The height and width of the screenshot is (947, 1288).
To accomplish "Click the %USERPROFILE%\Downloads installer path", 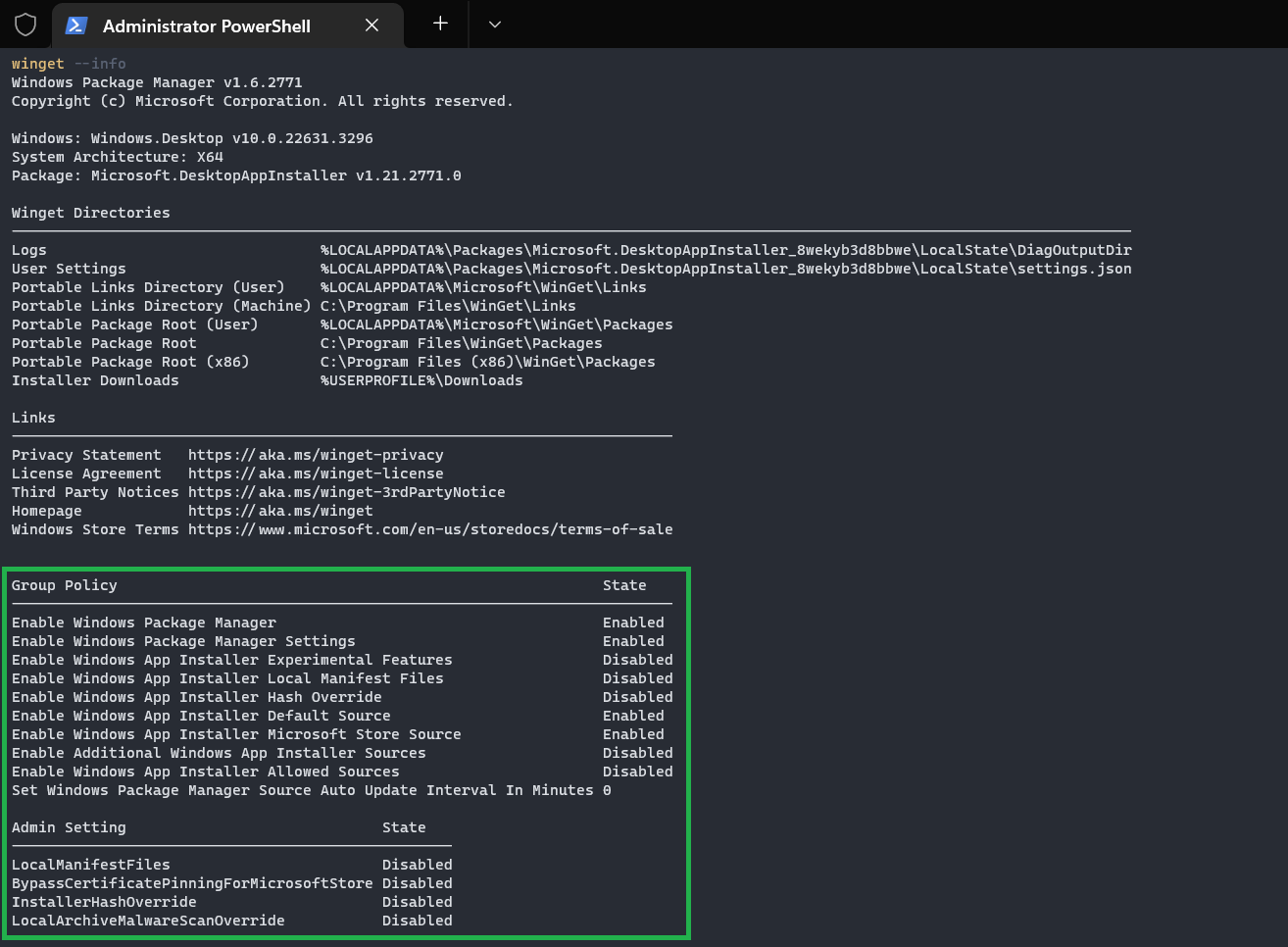I will point(421,380).
